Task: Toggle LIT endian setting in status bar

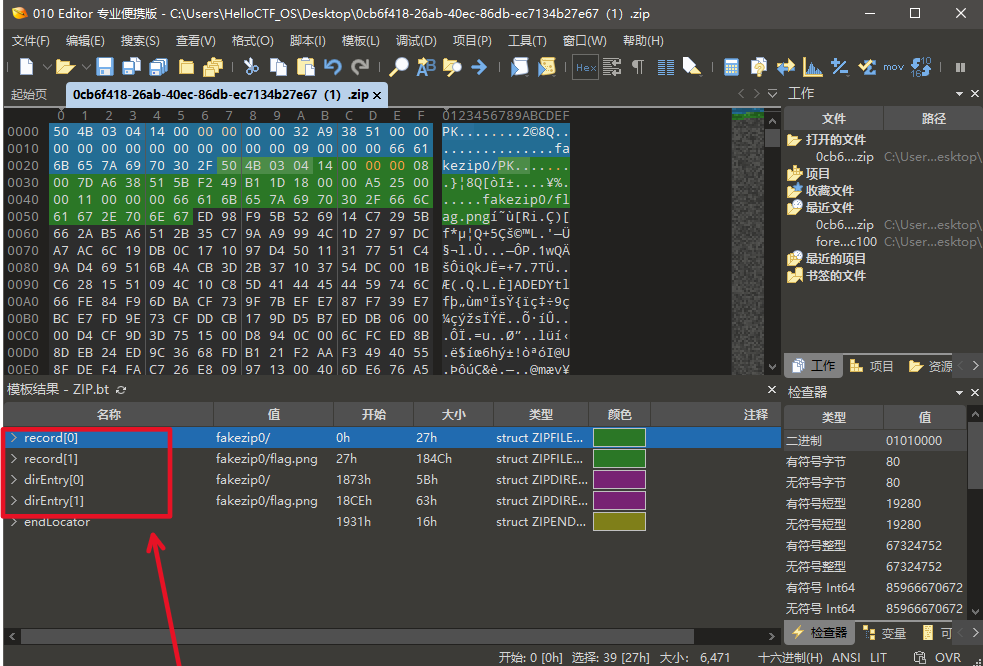Action: tap(878, 658)
